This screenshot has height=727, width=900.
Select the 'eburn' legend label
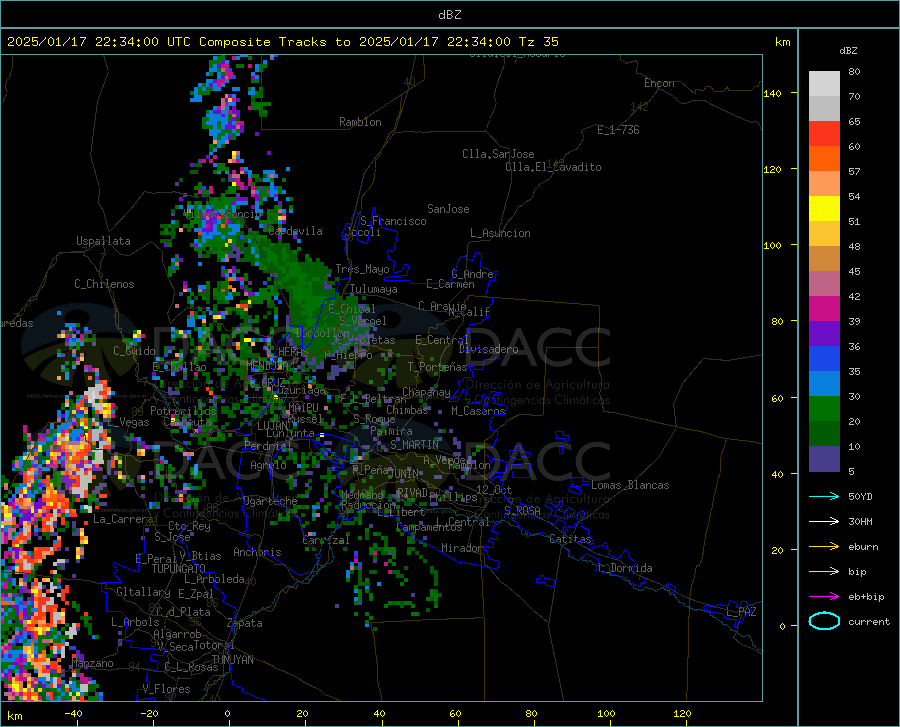[863, 547]
